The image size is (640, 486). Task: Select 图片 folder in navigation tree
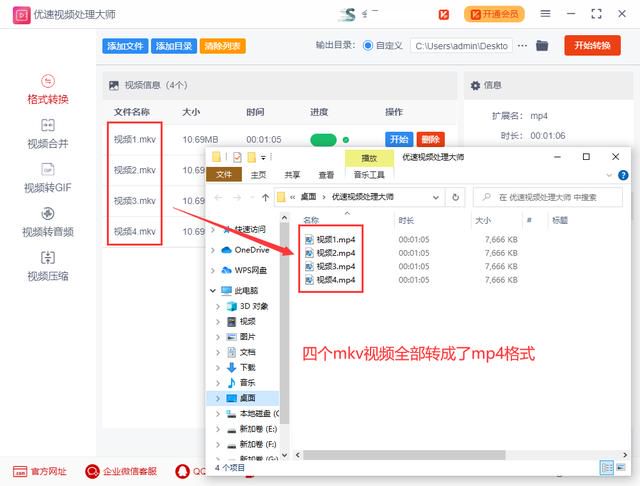[241, 337]
